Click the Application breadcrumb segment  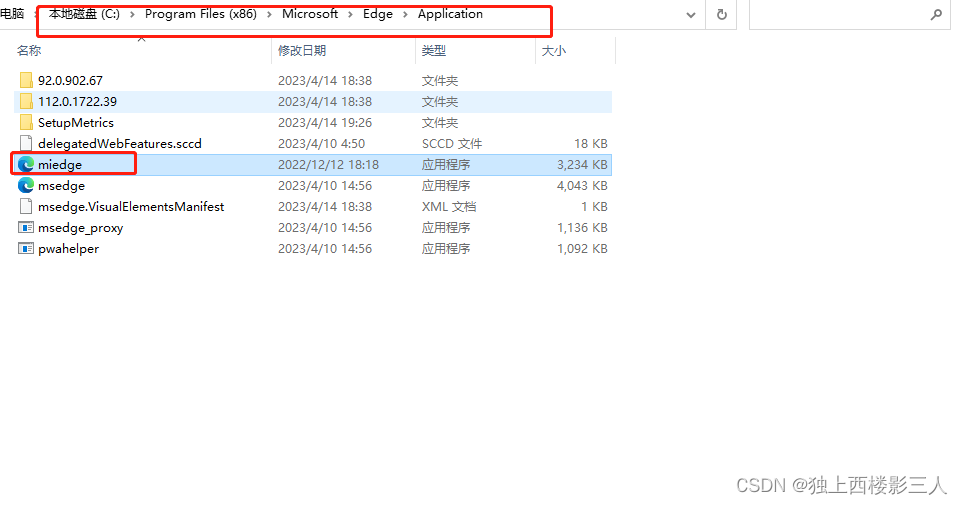pos(450,14)
